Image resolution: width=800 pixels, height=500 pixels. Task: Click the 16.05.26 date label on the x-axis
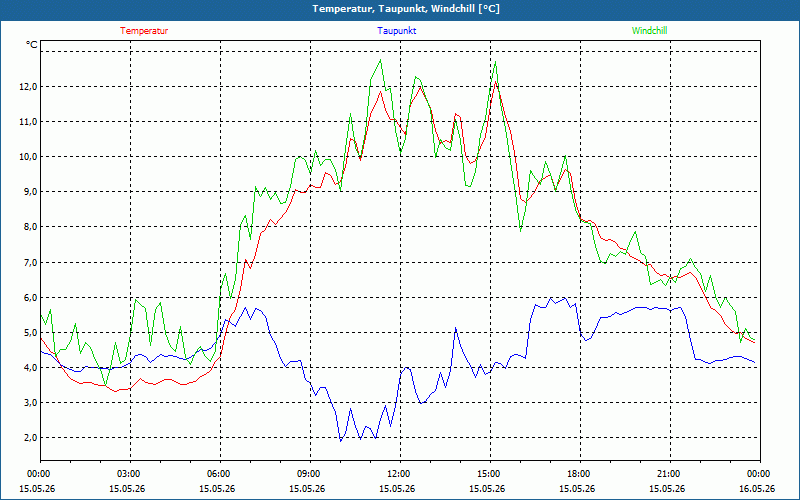(758, 488)
